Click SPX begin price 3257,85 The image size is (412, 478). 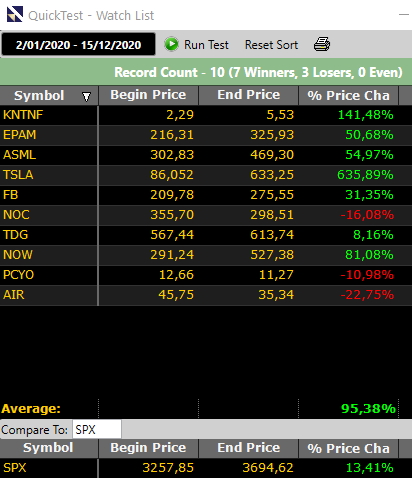pos(168,468)
